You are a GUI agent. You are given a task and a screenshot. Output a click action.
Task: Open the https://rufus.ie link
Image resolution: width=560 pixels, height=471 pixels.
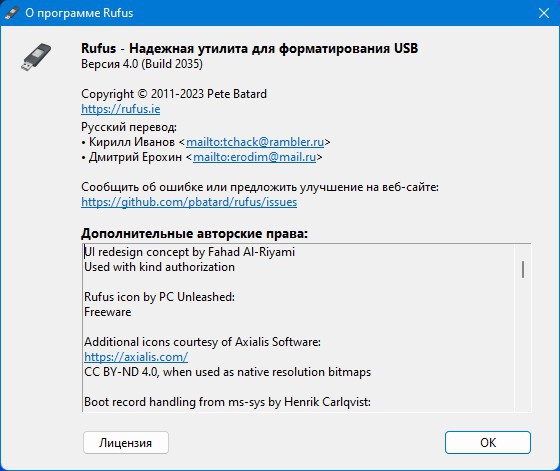[x=120, y=109]
